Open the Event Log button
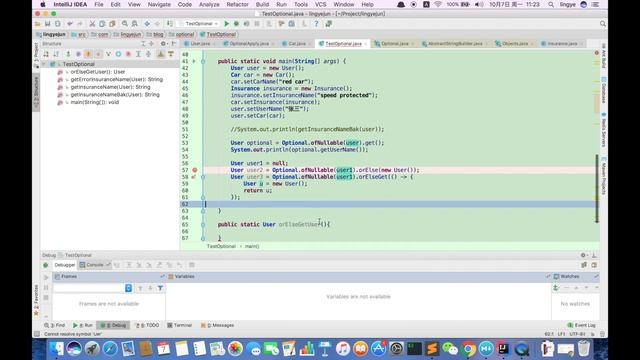Screen dimensions: 640x360 coord(582,325)
